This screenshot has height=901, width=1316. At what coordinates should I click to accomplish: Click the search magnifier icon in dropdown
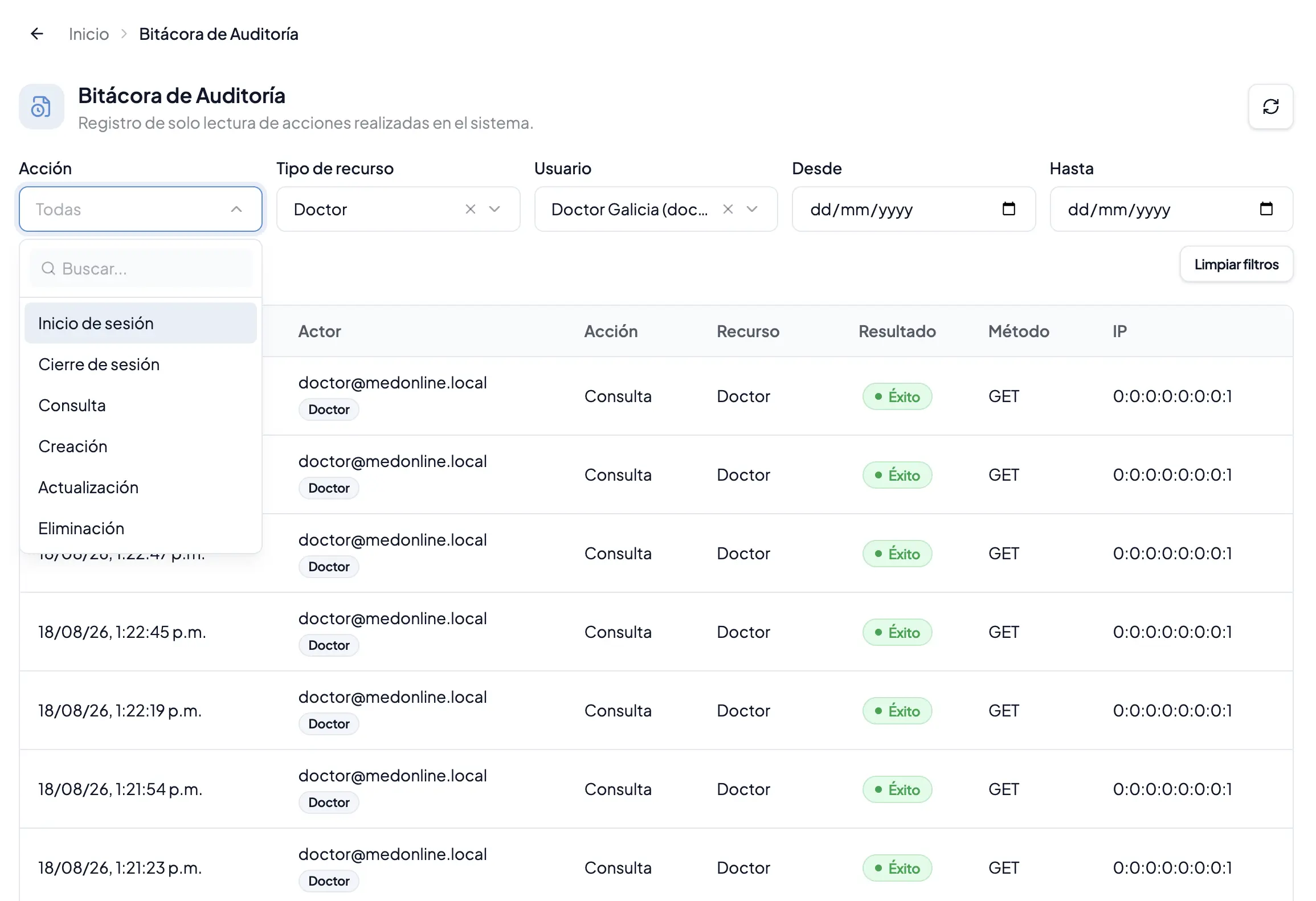(x=48, y=268)
